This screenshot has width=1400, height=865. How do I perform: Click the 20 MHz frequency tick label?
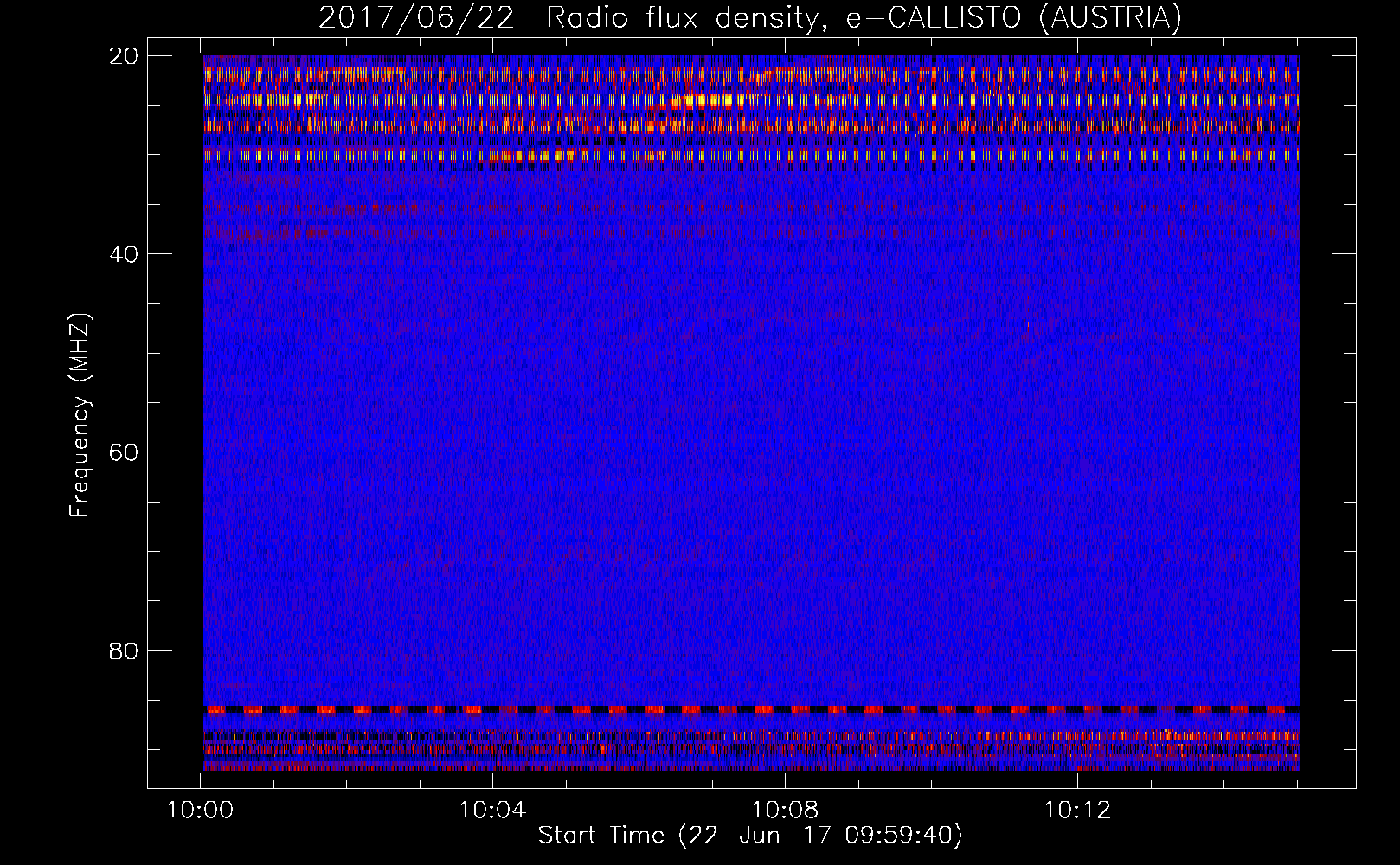click(x=124, y=56)
